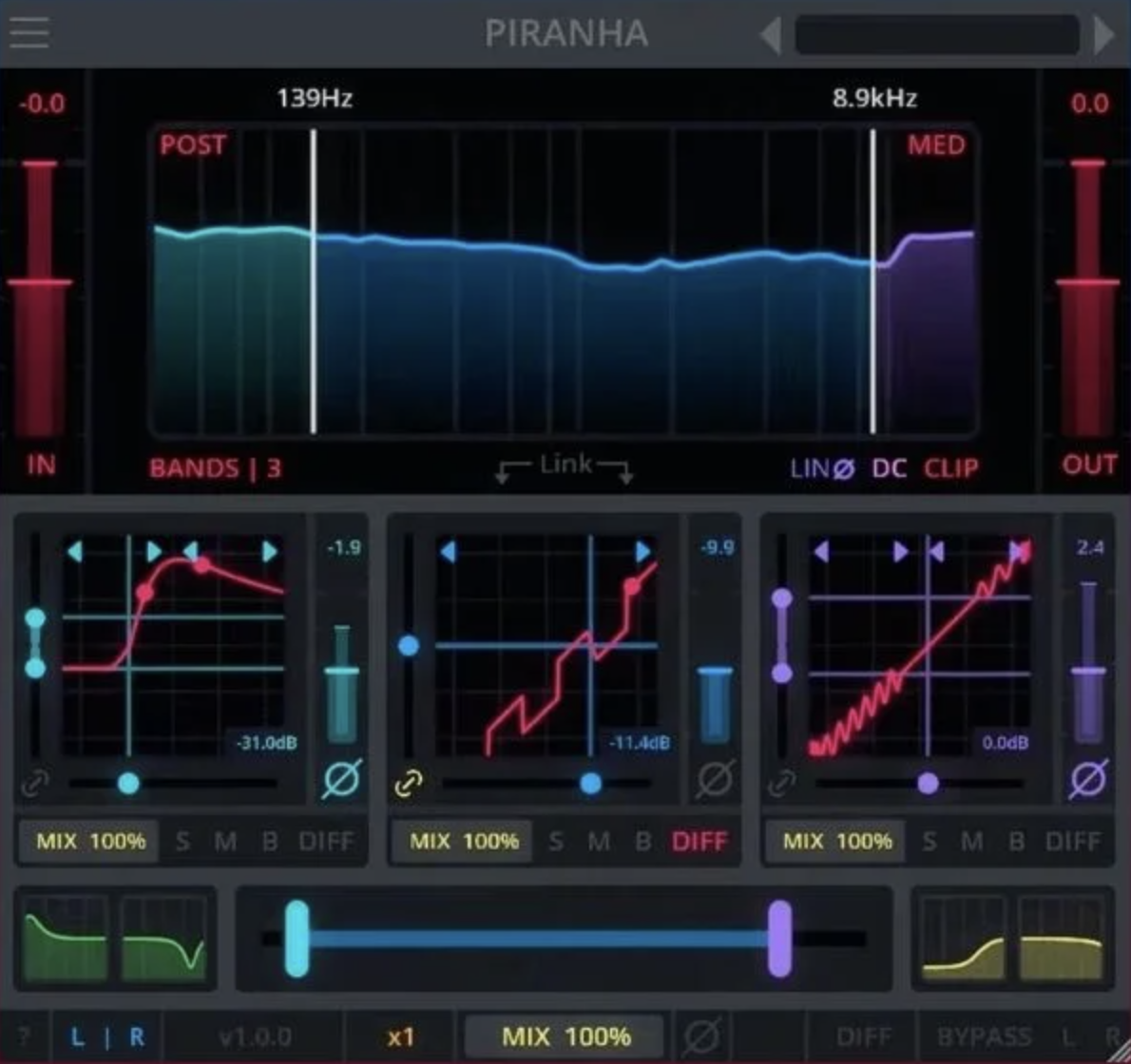1131x1064 pixels.
Task: Toggle the link chain icon in band 1
Action: click(34, 783)
